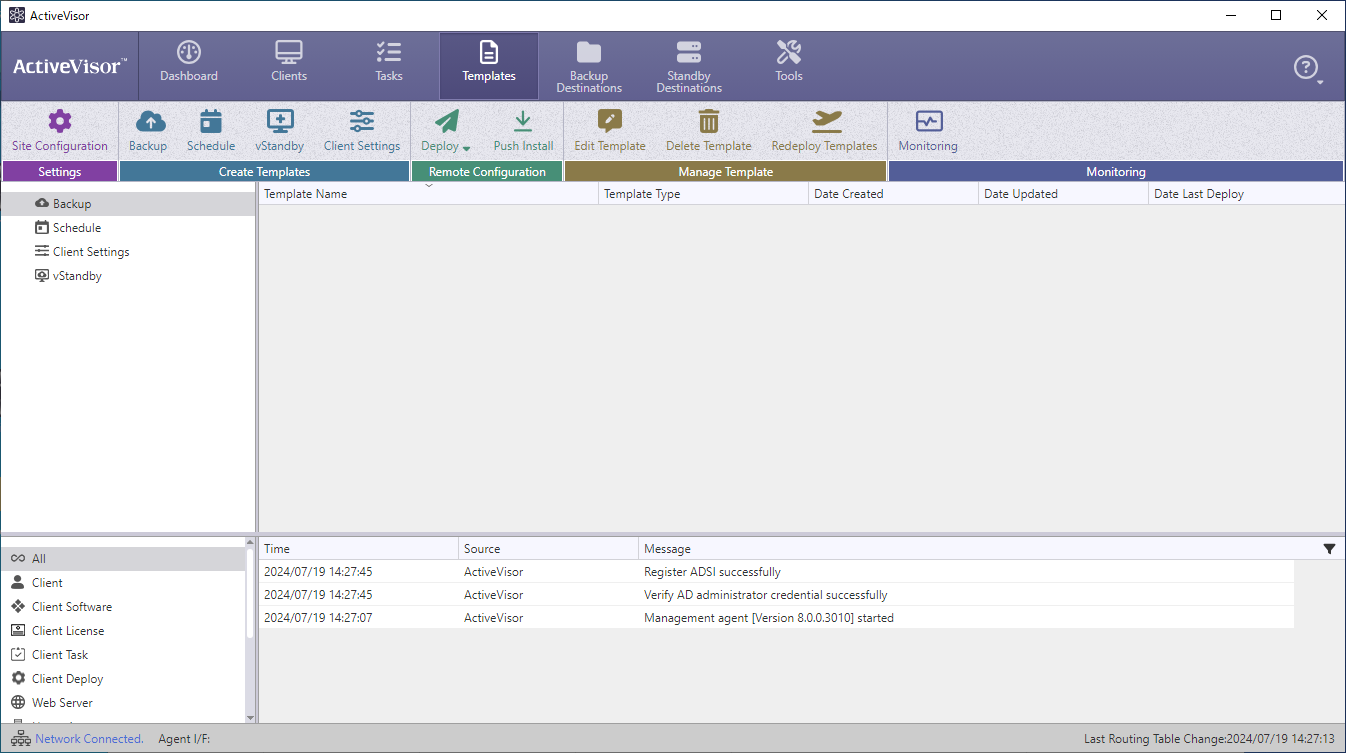
Task: Sort log by Time column
Action: (359, 549)
